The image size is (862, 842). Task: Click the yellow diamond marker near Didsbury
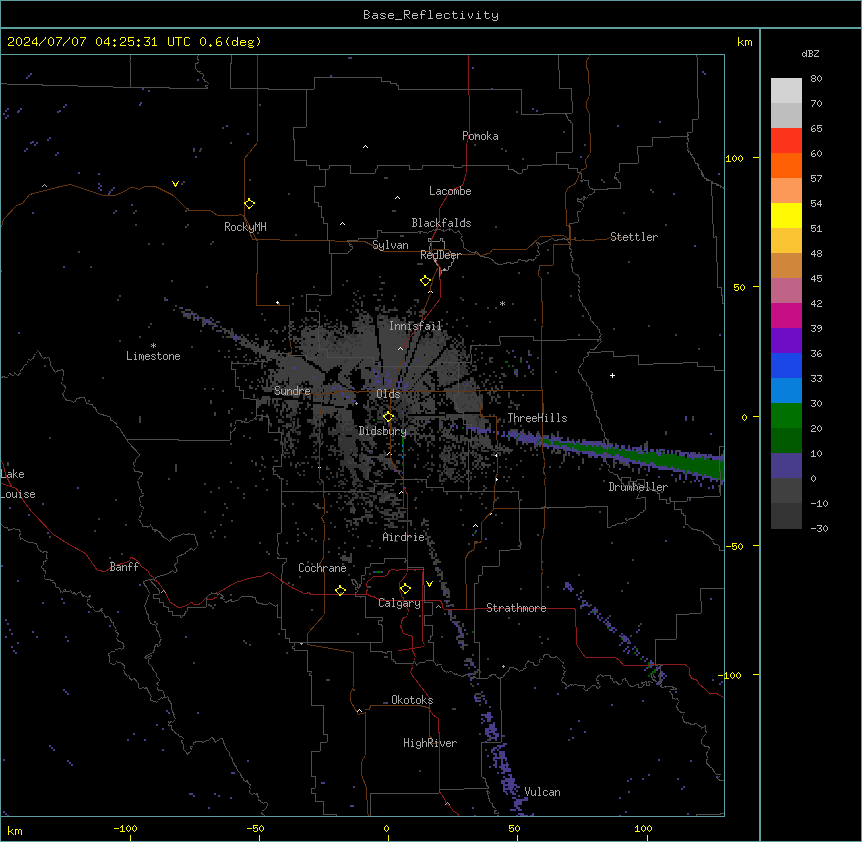pos(389,417)
